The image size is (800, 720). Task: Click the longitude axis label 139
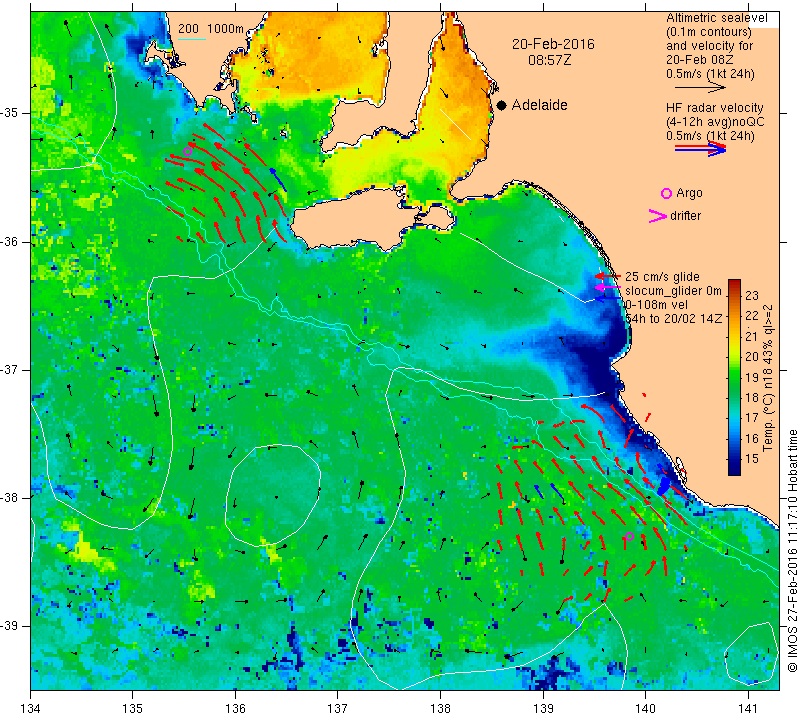543,709
